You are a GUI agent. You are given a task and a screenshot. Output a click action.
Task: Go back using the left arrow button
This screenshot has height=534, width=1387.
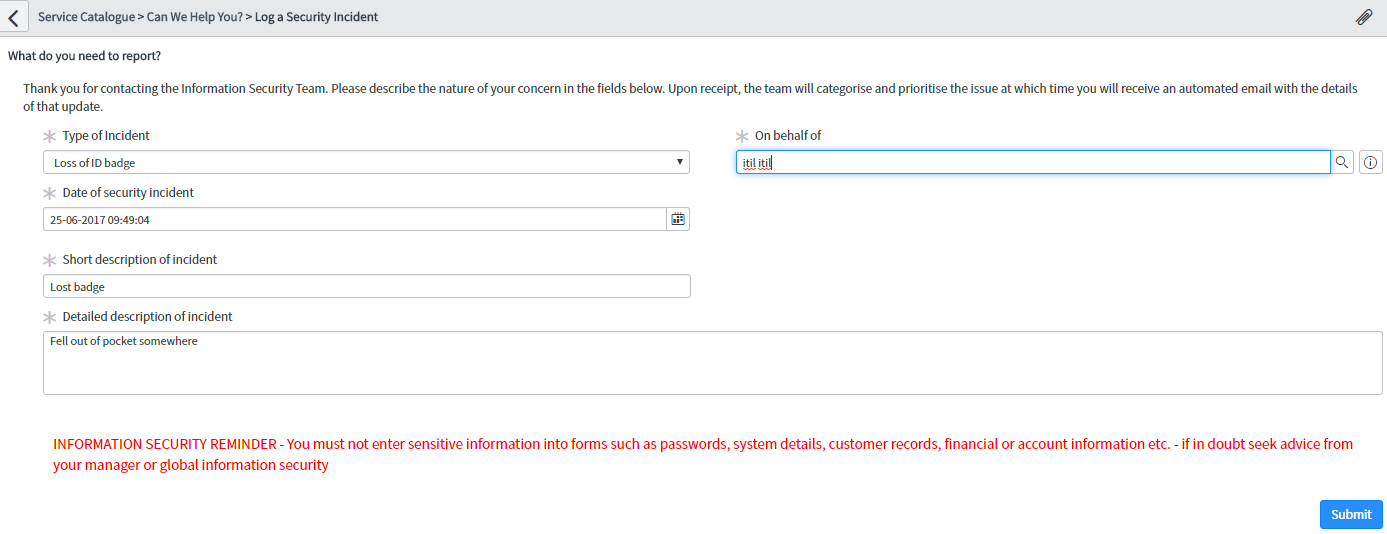tap(13, 17)
